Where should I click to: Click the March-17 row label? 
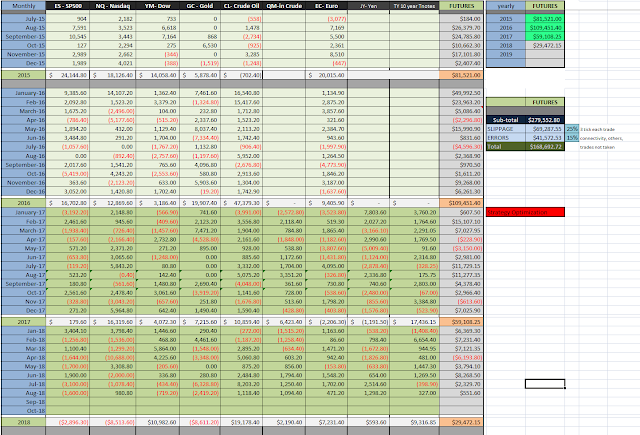coord(24,231)
